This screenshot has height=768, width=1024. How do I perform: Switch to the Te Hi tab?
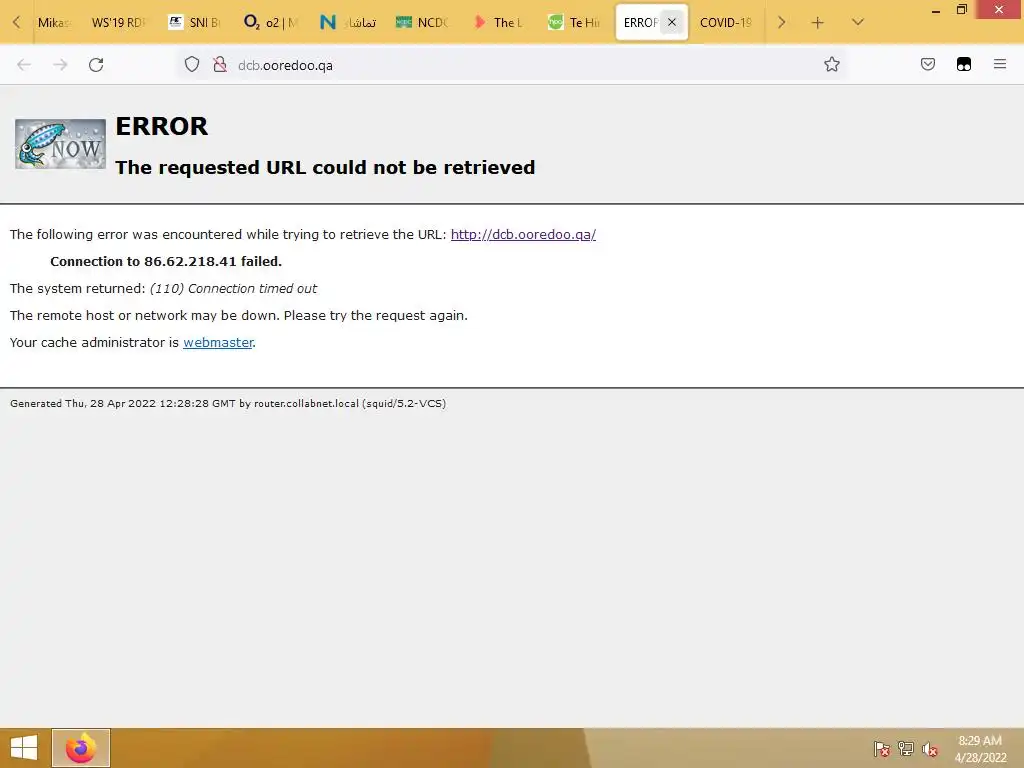click(575, 23)
